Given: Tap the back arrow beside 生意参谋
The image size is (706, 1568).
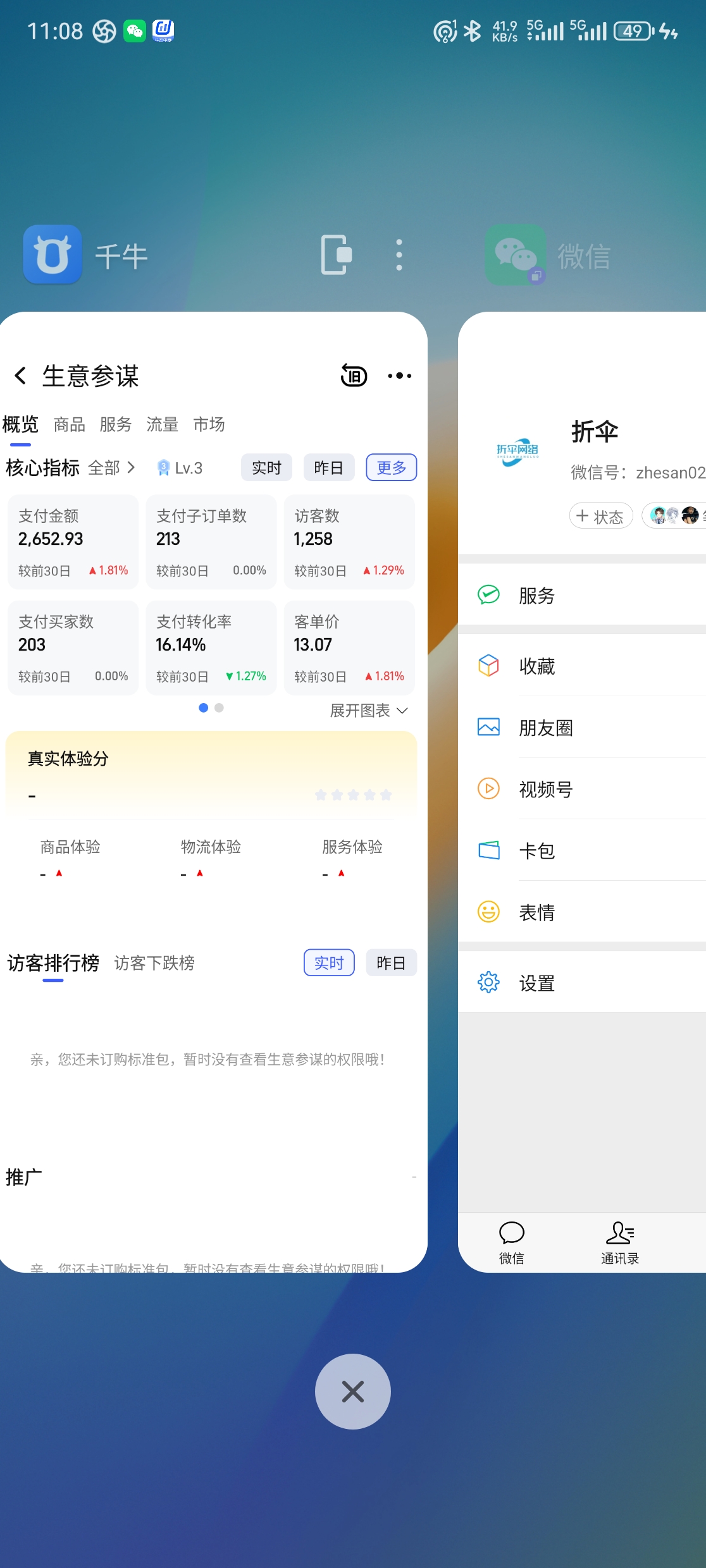Looking at the screenshot, I should pos(20,376).
